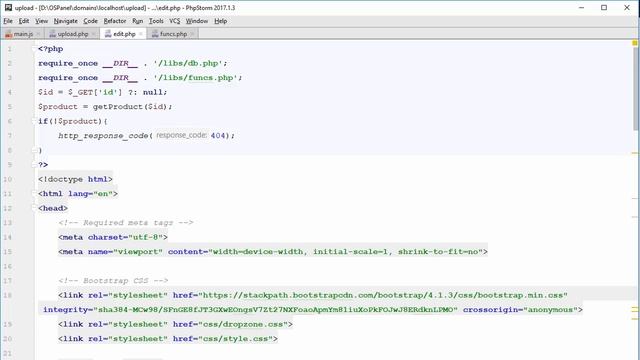
Task: Click http_response_code function name on line 7
Action: coord(103,136)
